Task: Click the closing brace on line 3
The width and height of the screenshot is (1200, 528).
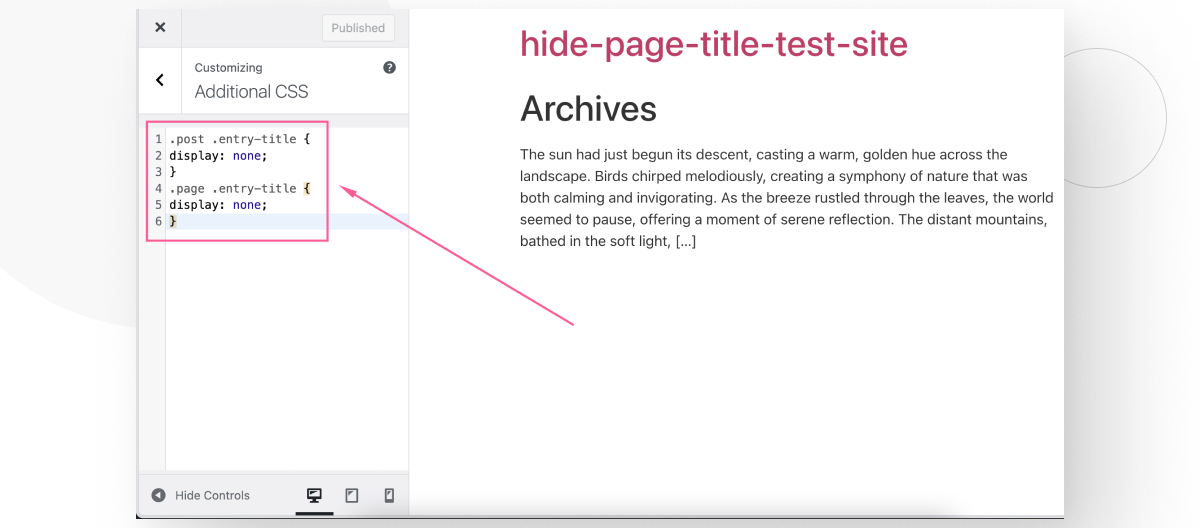Action: pyautogui.click(x=173, y=172)
